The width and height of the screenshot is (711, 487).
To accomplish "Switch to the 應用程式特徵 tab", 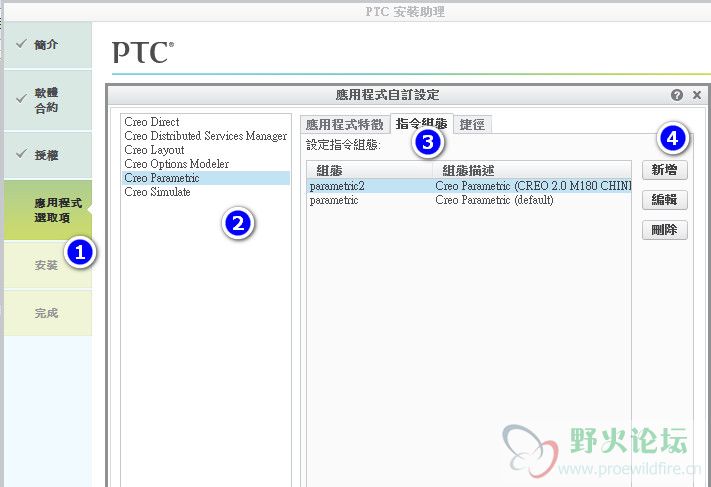I will (345, 124).
